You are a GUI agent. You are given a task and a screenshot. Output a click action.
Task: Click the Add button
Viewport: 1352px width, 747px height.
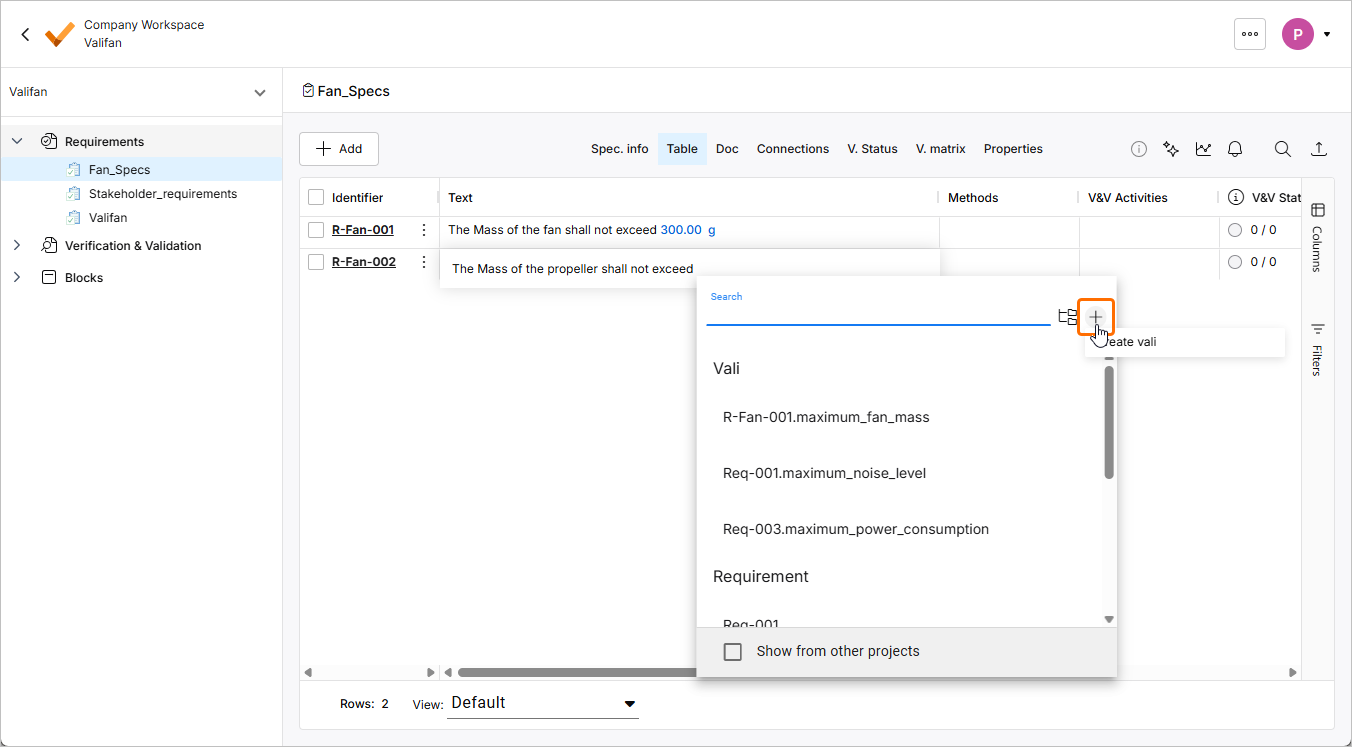click(339, 149)
